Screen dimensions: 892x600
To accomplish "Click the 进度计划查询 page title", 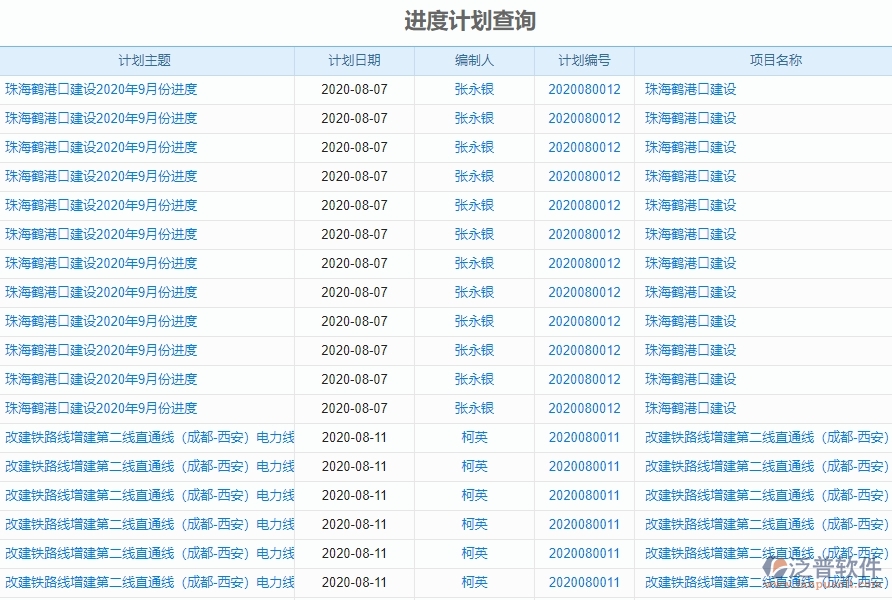I will pyautogui.click(x=446, y=16).
